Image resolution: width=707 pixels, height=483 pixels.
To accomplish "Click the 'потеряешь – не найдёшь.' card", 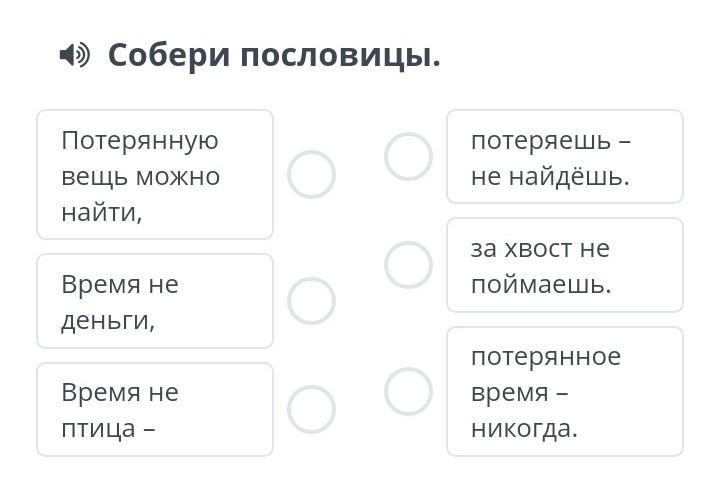I will point(565,156).
